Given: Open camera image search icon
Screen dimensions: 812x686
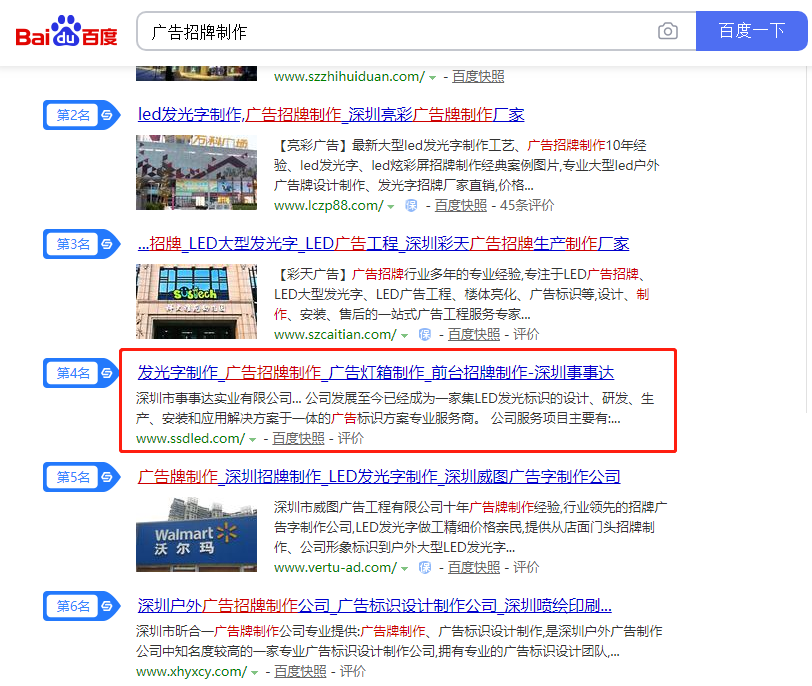Looking at the screenshot, I should (x=668, y=31).
